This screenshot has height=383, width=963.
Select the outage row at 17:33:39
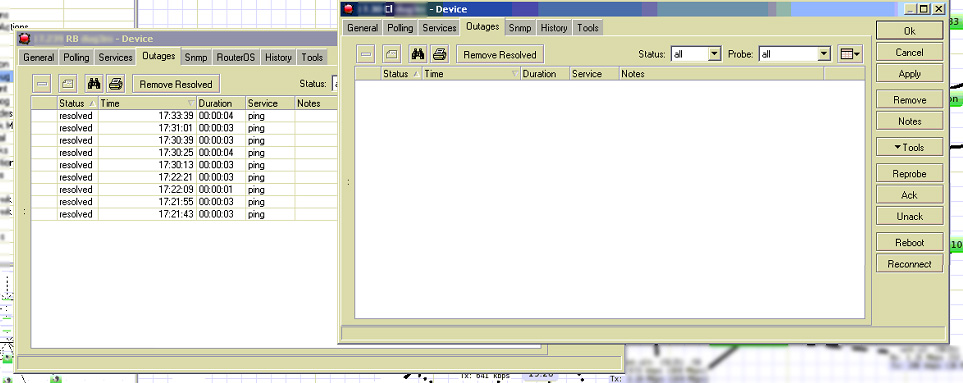pyautogui.click(x=184, y=115)
